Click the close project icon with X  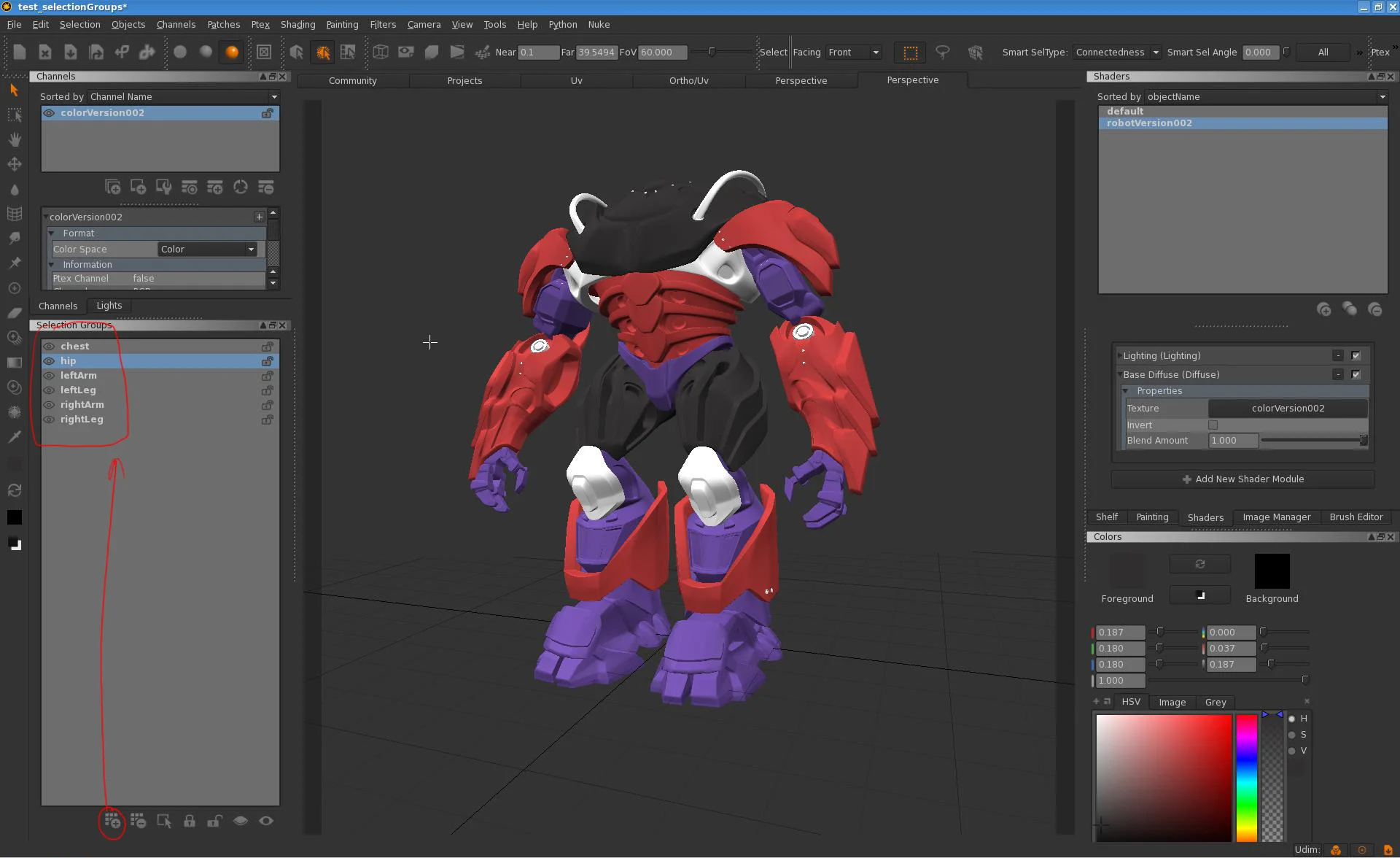click(45, 52)
